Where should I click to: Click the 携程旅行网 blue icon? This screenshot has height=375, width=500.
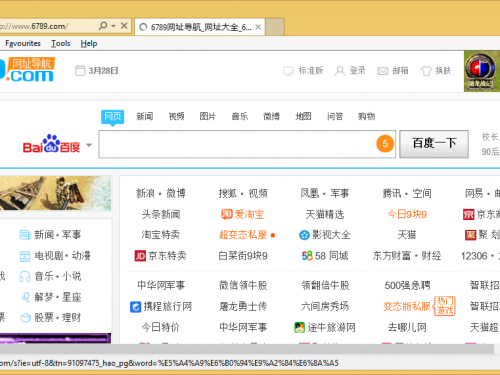click(135, 307)
